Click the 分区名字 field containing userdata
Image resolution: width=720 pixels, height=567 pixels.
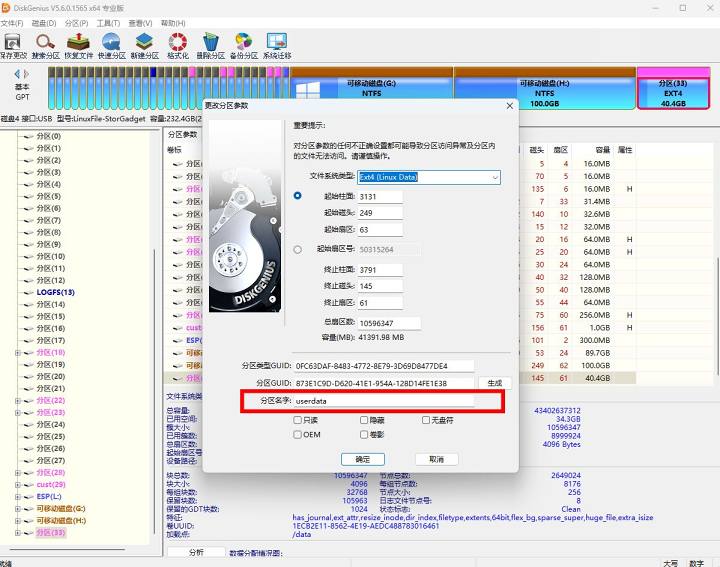(x=384, y=401)
